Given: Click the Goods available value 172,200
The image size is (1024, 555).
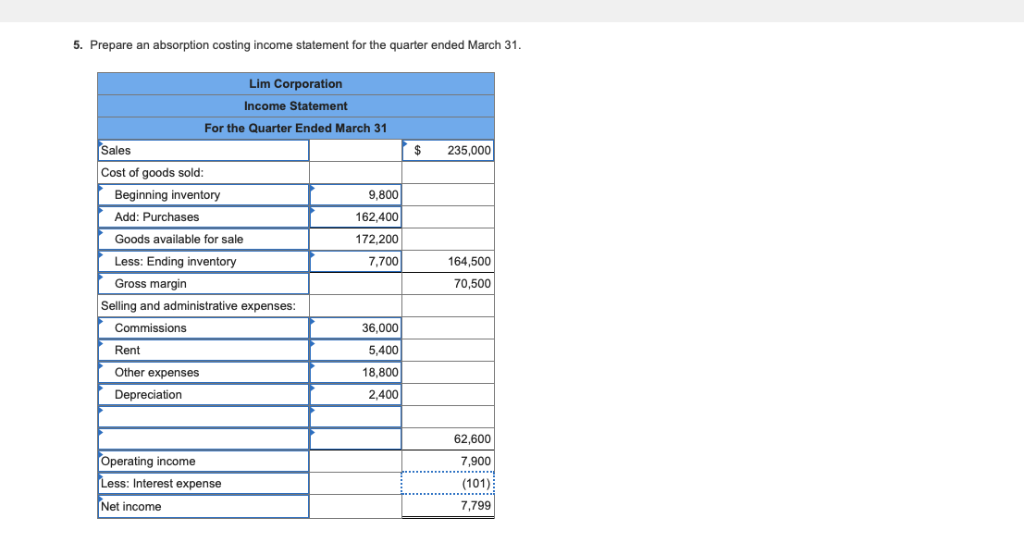Looking at the screenshot, I should coord(355,239).
